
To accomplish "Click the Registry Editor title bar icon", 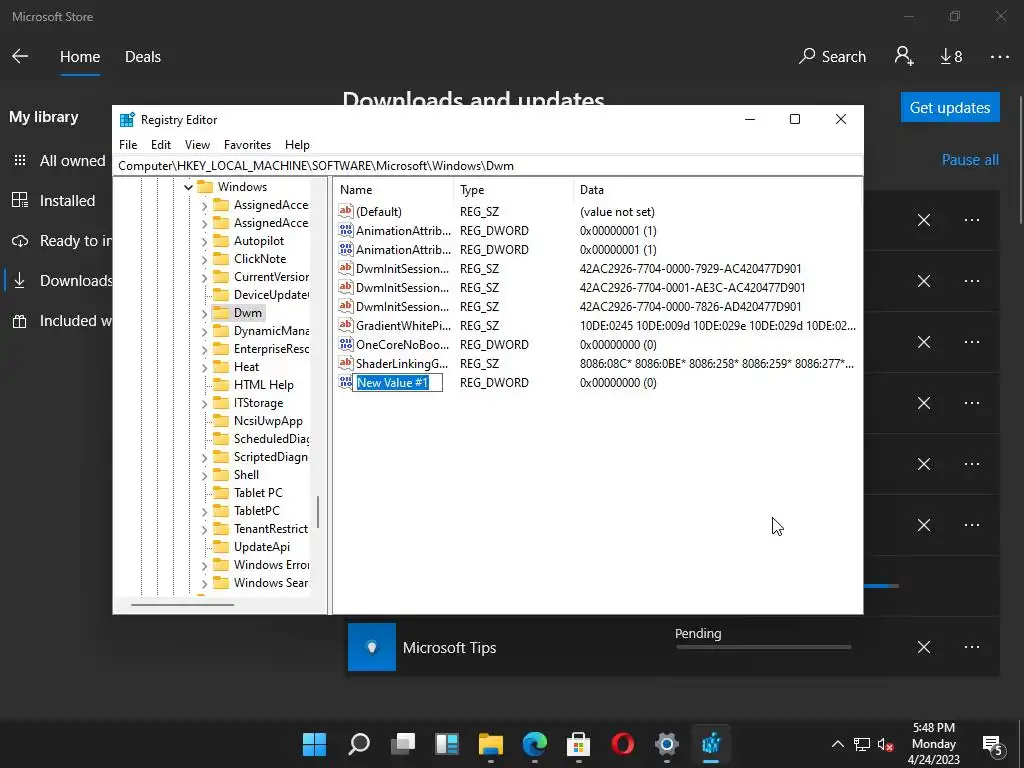I will (x=127, y=120).
